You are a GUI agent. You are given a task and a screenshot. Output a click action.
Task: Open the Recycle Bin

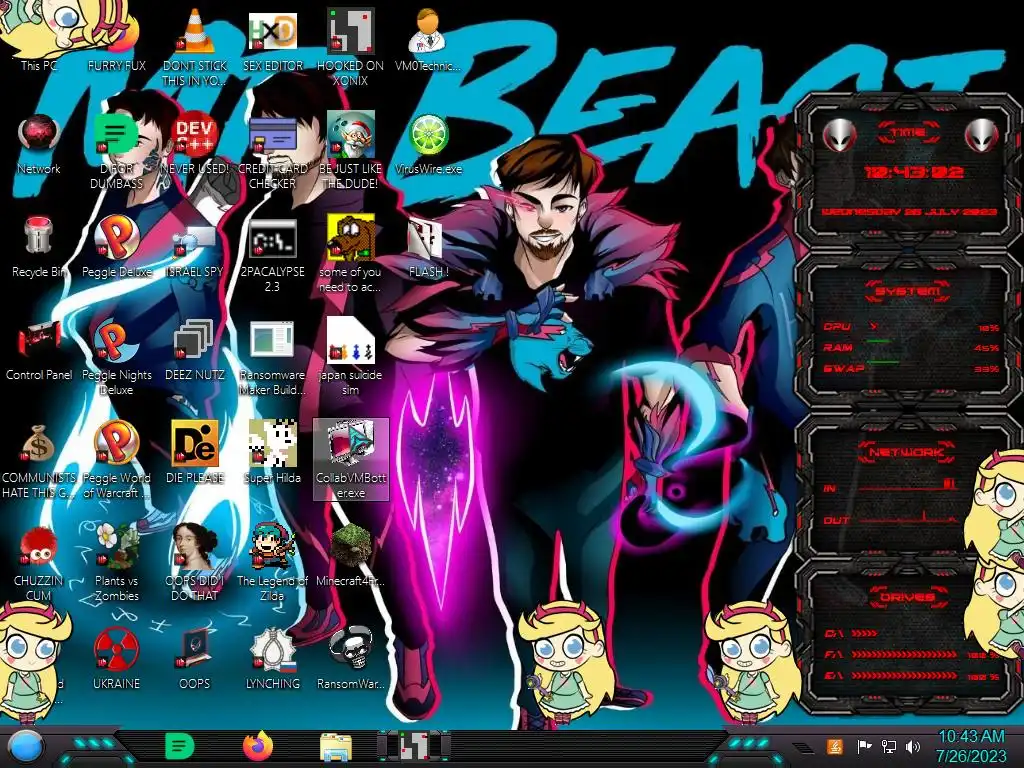pyautogui.click(x=39, y=247)
